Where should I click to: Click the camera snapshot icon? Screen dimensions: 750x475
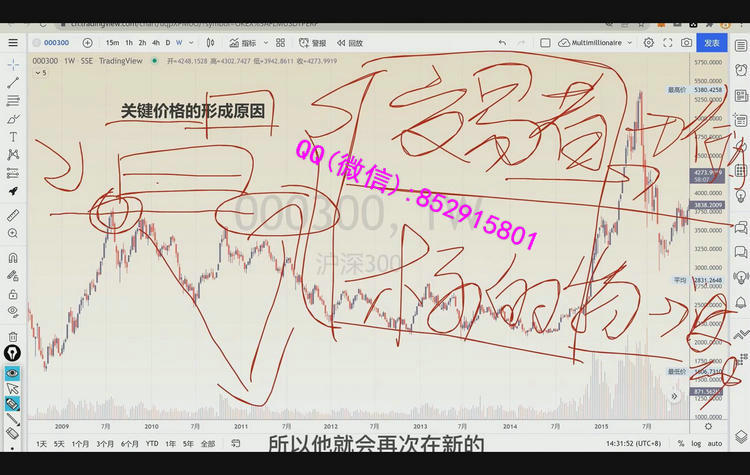[x=686, y=43]
